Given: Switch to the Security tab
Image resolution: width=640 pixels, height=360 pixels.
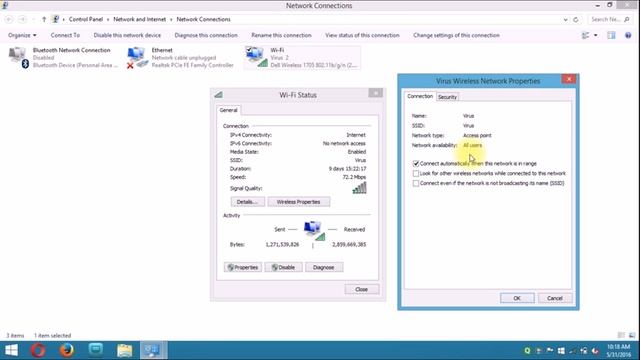Looking at the screenshot, I should [x=447, y=97].
